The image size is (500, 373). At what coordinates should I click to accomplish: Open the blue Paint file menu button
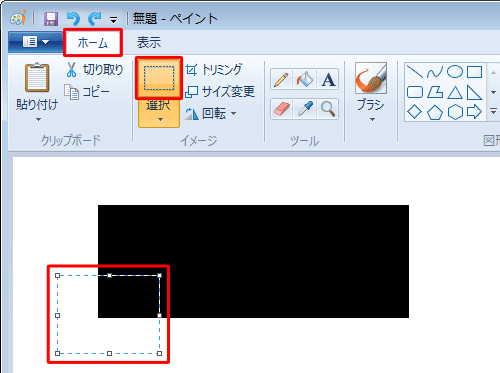coord(35,42)
